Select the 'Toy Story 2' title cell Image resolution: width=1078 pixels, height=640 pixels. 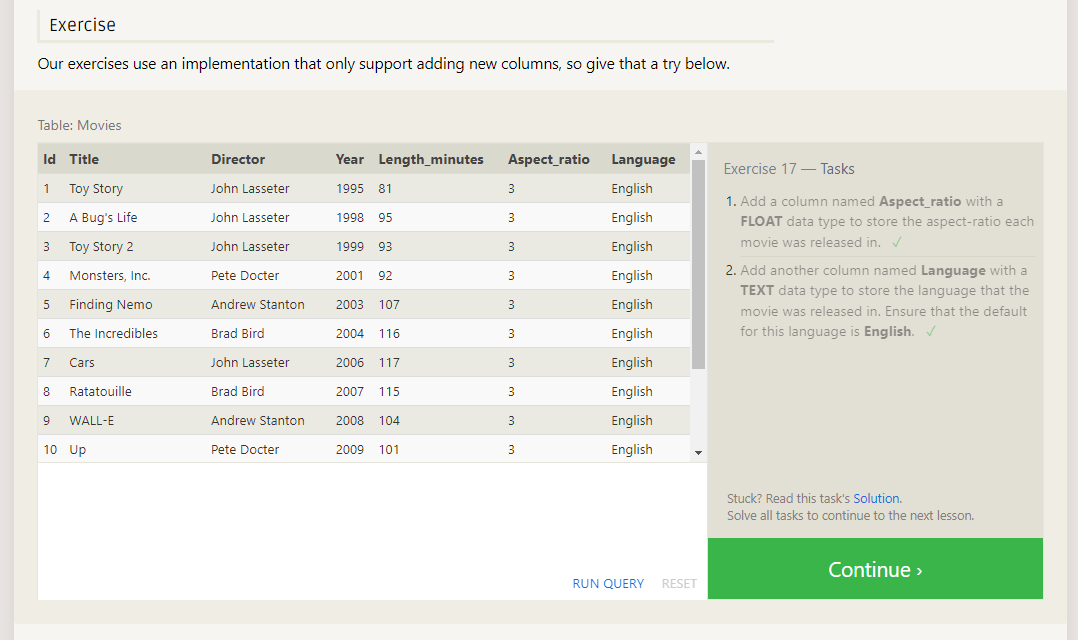click(x=101, y=246)
